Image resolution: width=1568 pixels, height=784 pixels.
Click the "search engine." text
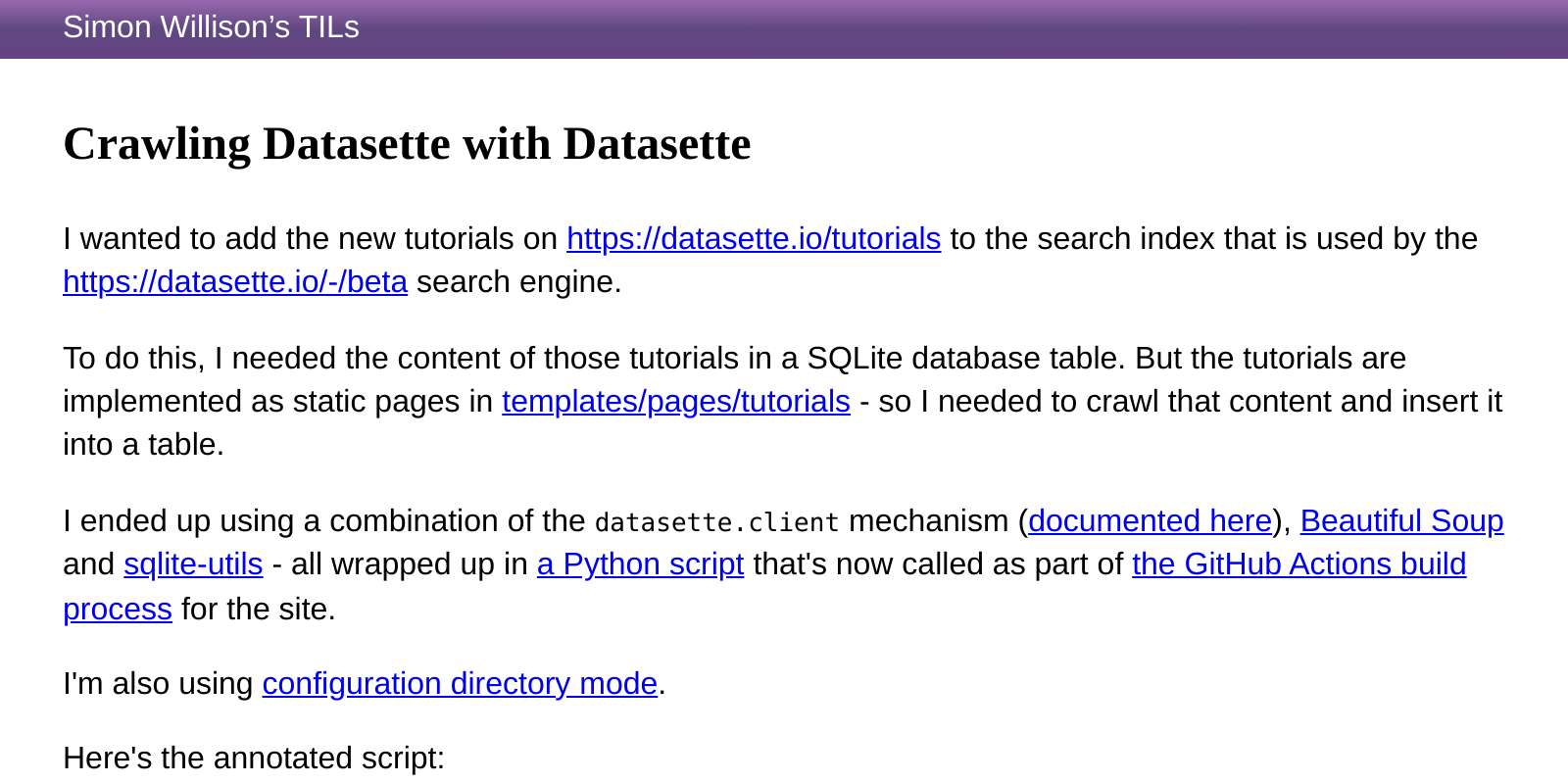[519, 281]
